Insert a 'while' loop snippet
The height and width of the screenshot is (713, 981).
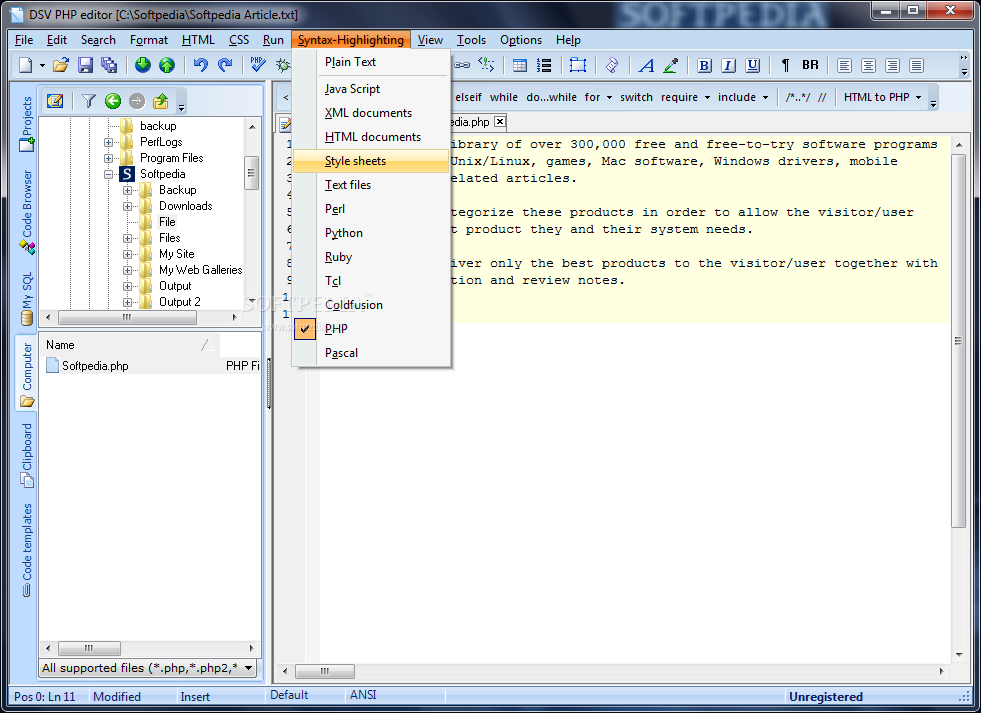(x=504, y=98)
